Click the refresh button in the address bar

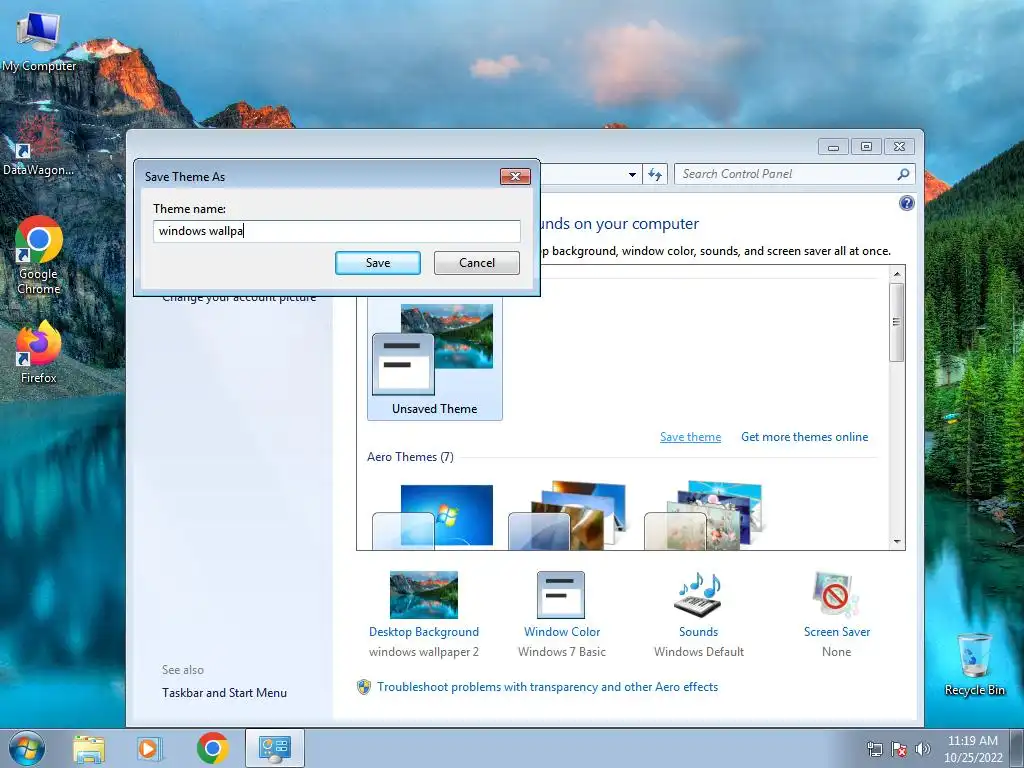click(655, 174)
